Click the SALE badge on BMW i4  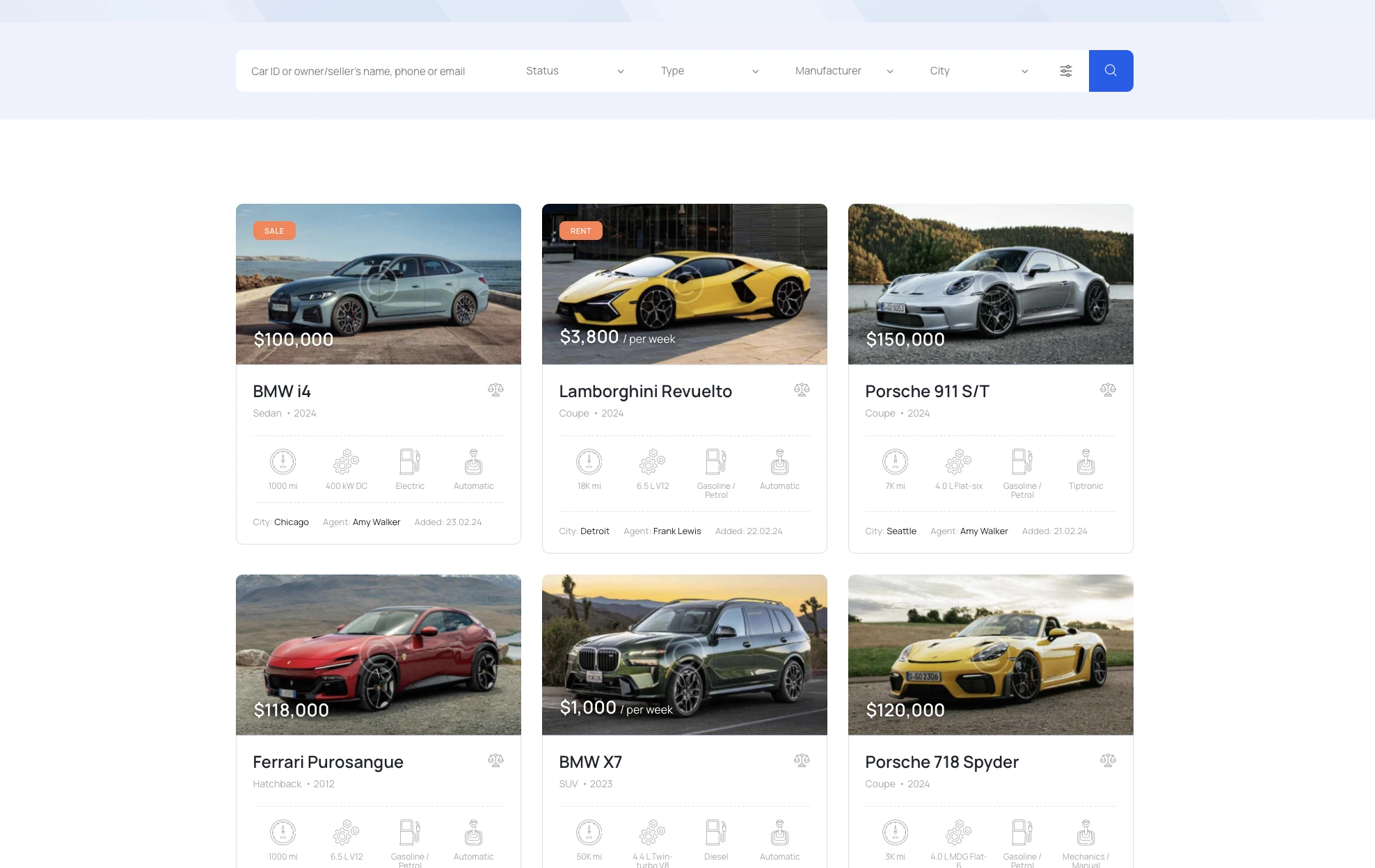tap(274, 231)
